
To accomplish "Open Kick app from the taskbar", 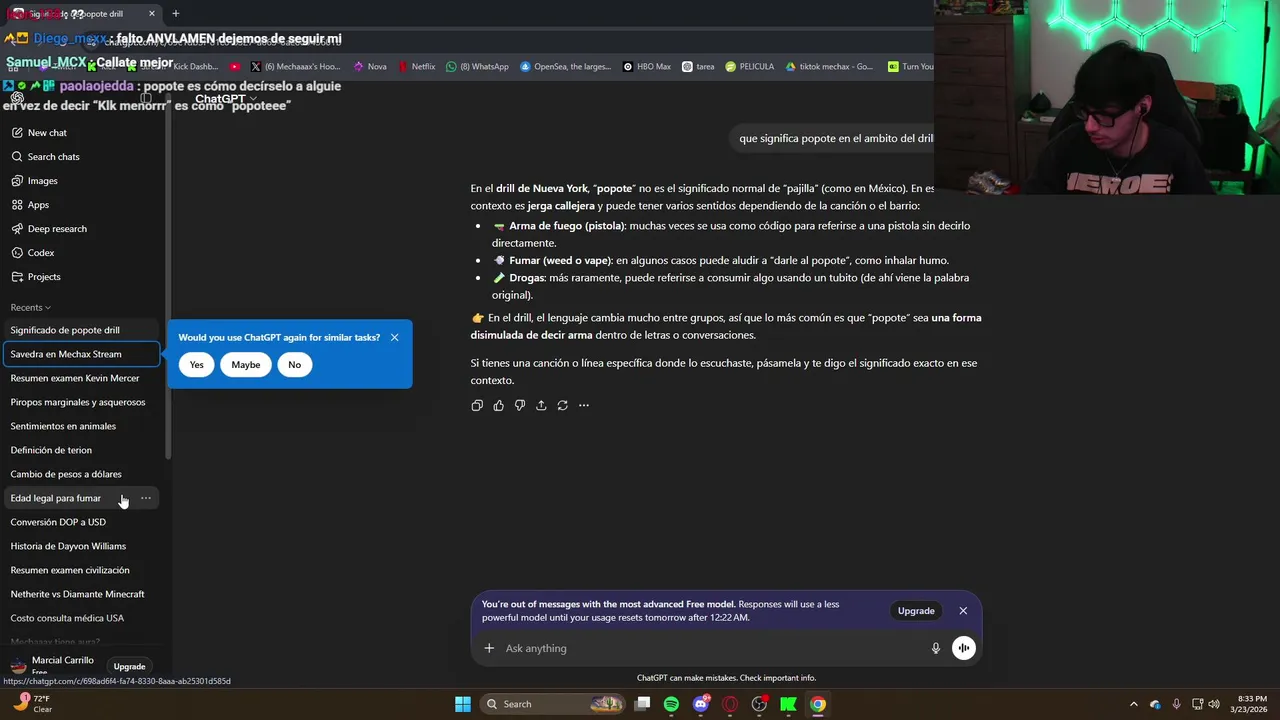I will pos(789,704).
